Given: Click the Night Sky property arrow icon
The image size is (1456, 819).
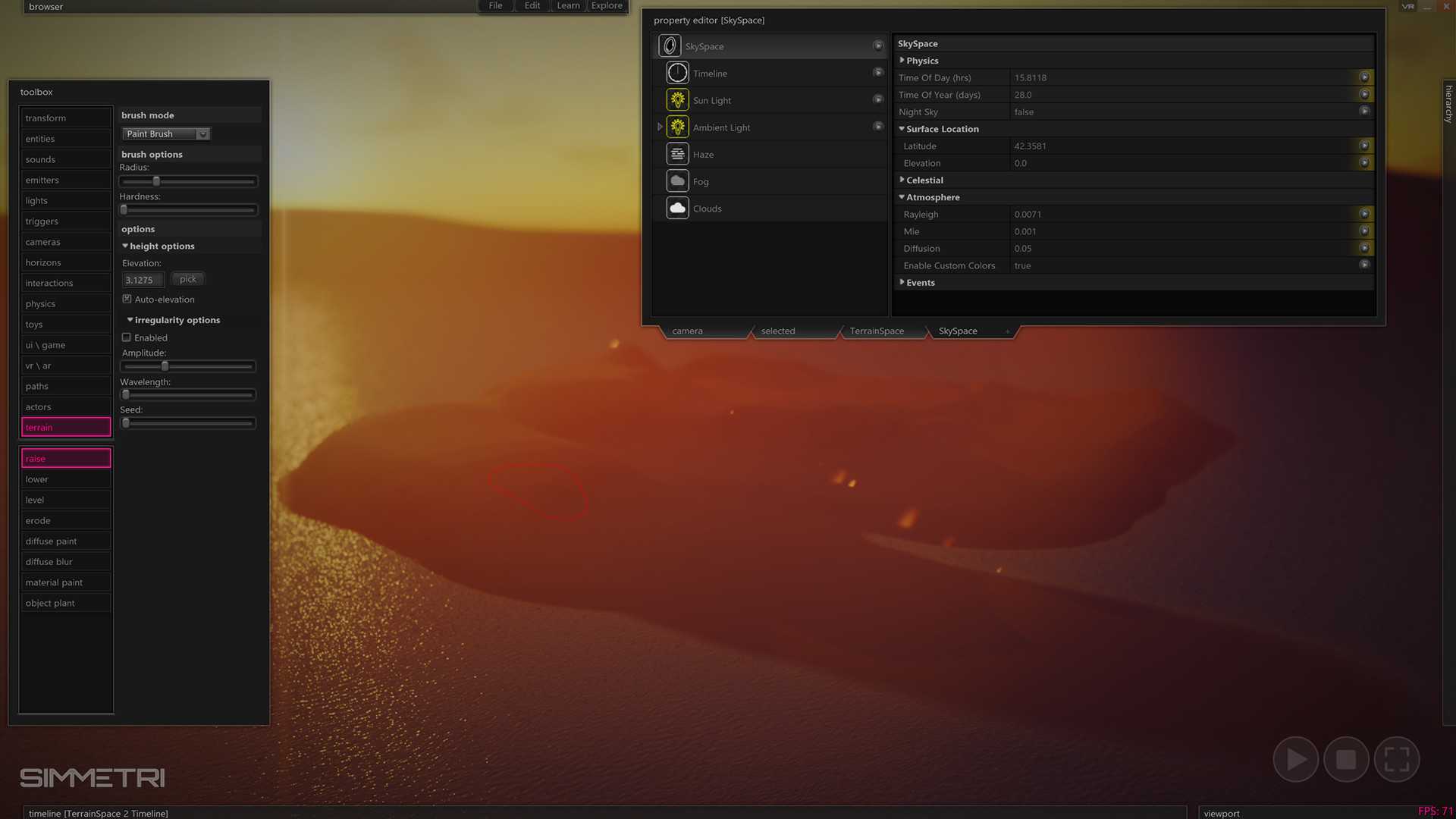Looking at the screenshot, I should pos(1364,111).
